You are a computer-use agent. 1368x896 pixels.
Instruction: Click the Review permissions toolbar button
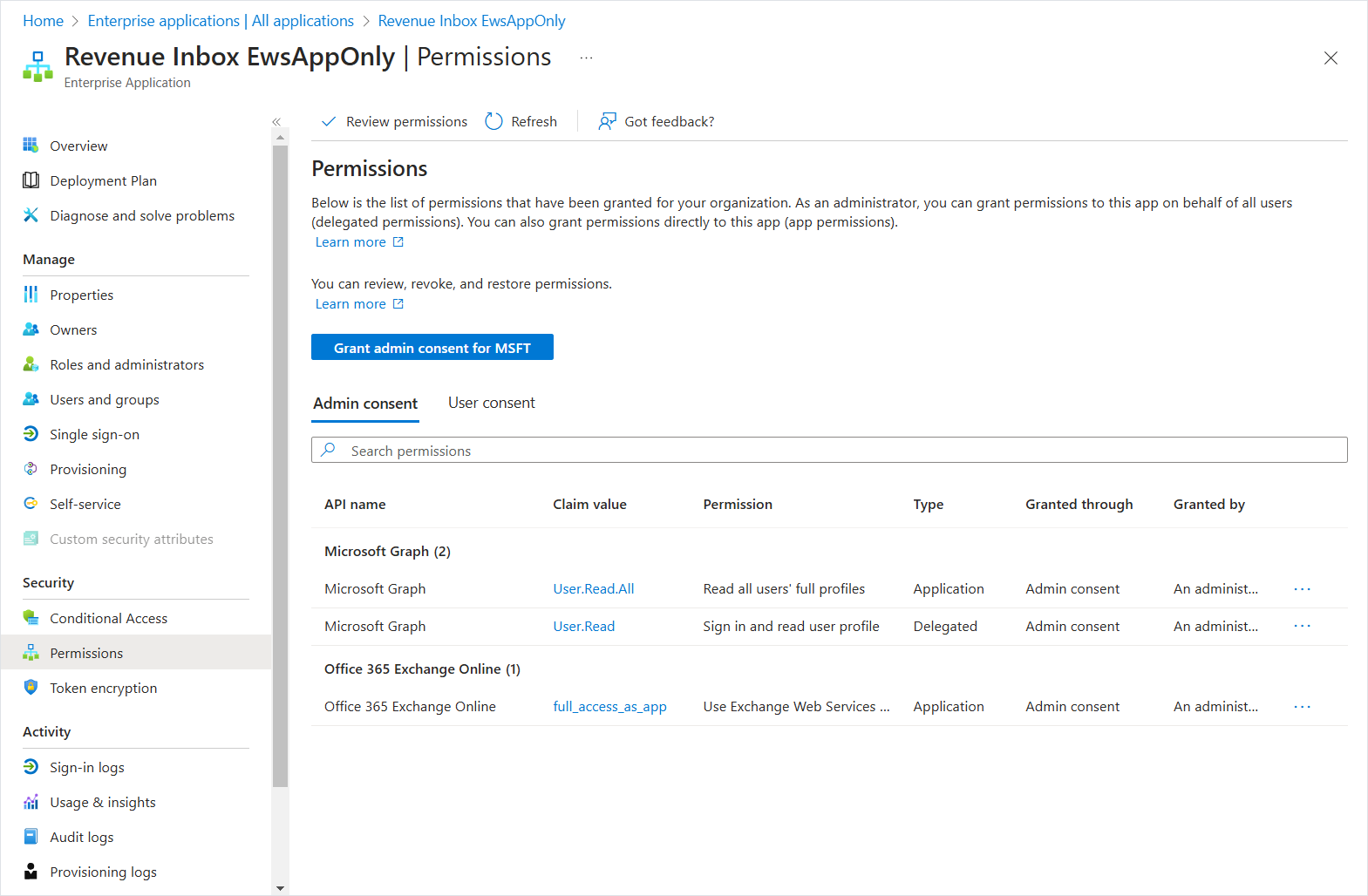point(394,121)
